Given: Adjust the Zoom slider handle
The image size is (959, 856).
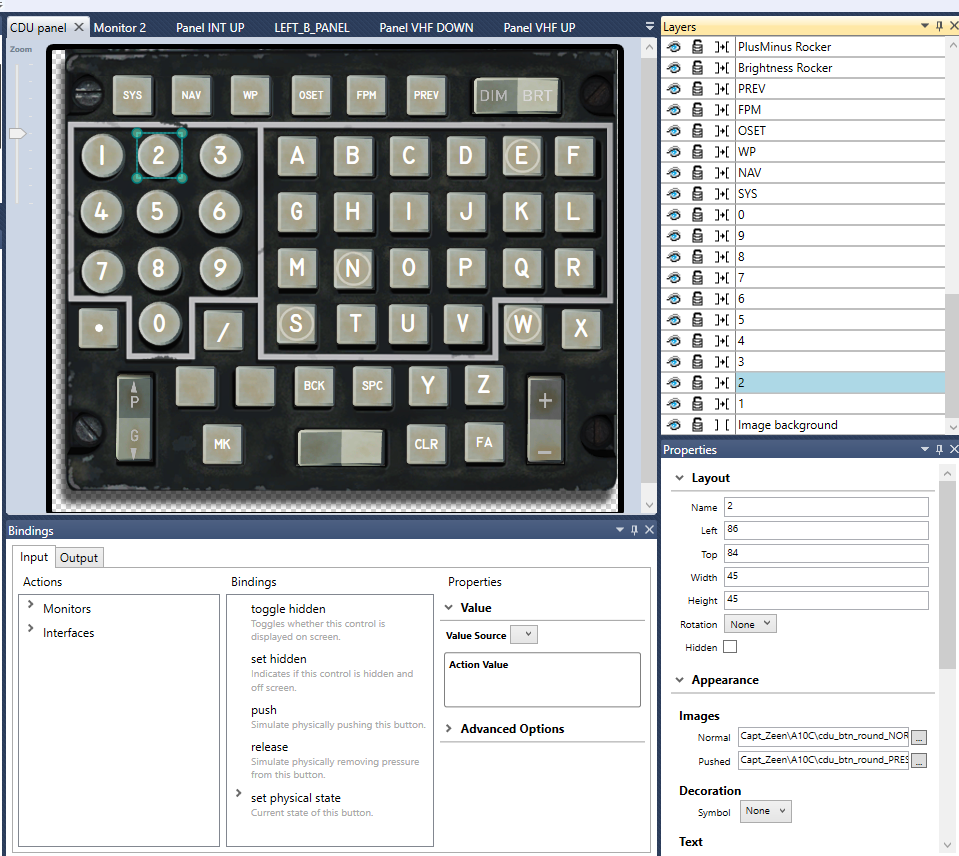Looking at the screenshot, I should point(17,133).
